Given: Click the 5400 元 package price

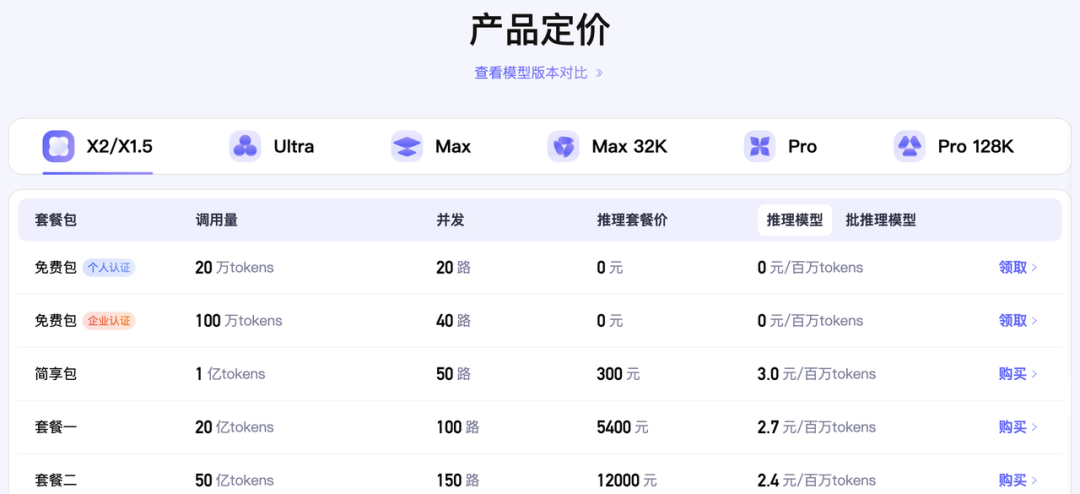Looking at the screenshot, I should pos(623,427).
